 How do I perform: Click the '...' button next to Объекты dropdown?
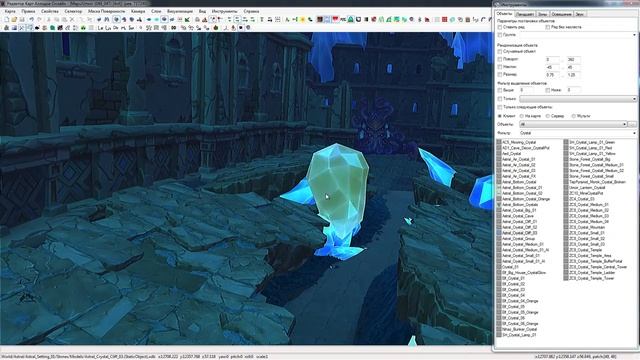[x=632, y=124]
